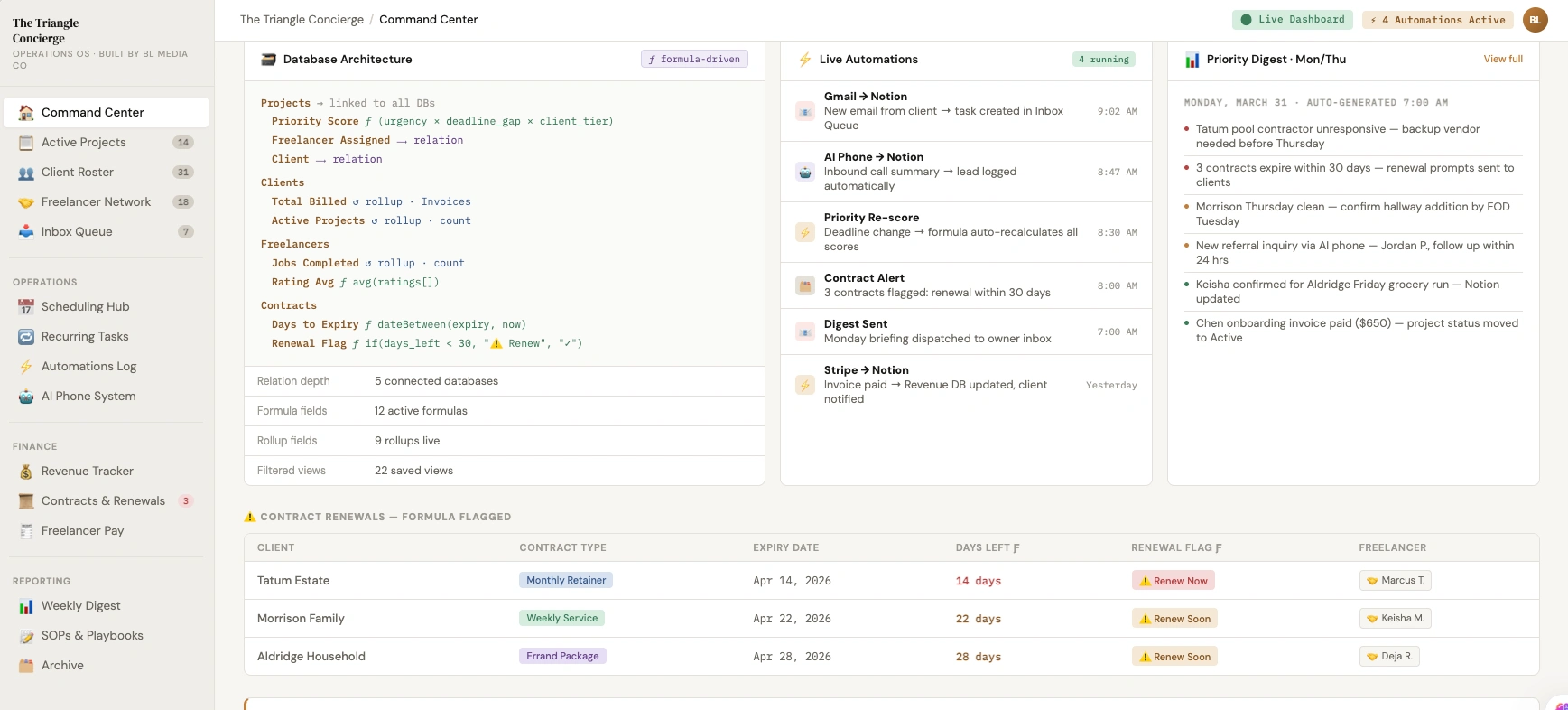Click the Gmail automation row icon

(x=804, y=112)
